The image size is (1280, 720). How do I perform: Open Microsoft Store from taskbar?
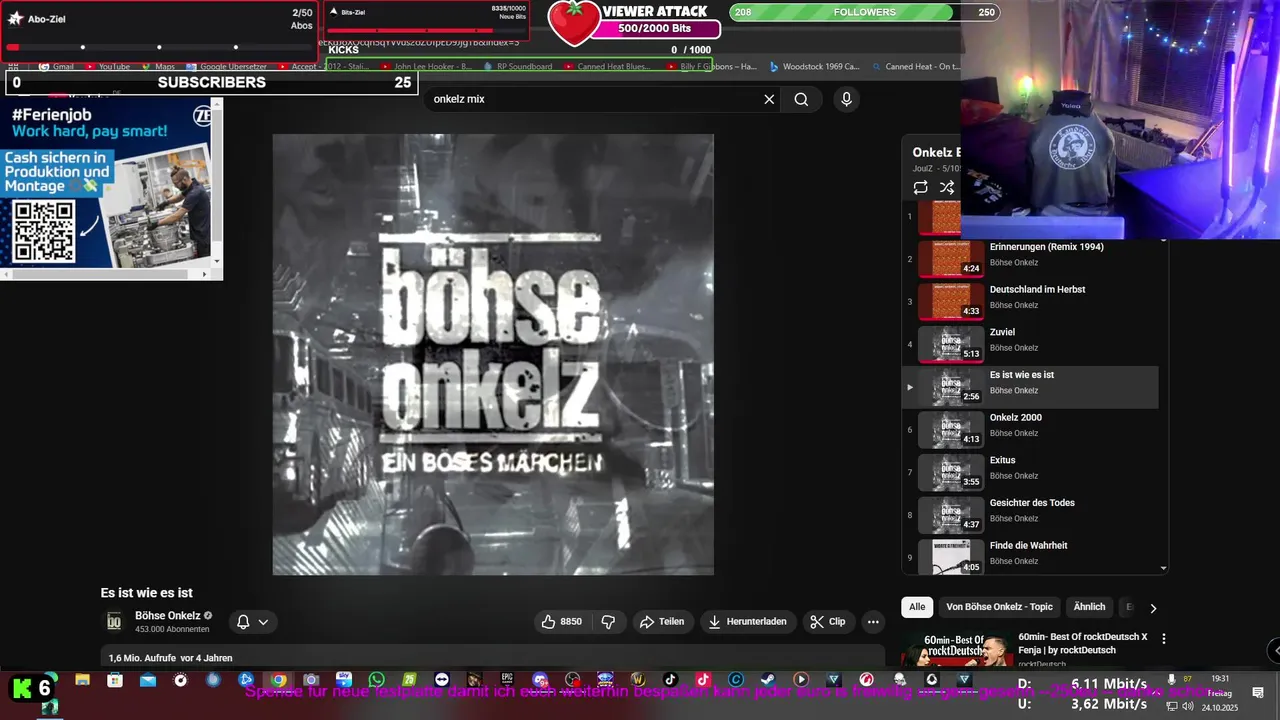point(115,680)
